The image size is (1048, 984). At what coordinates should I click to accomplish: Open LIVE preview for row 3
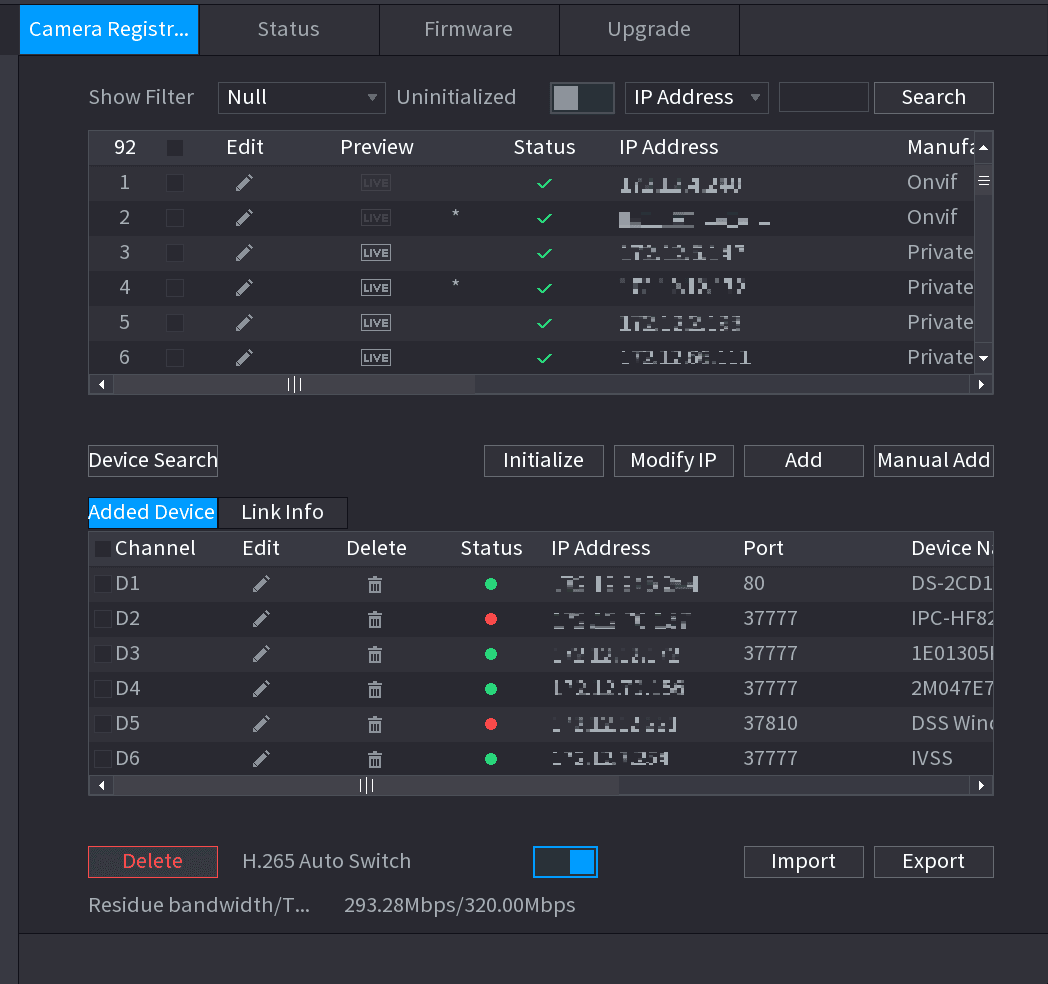coord(376,253)
